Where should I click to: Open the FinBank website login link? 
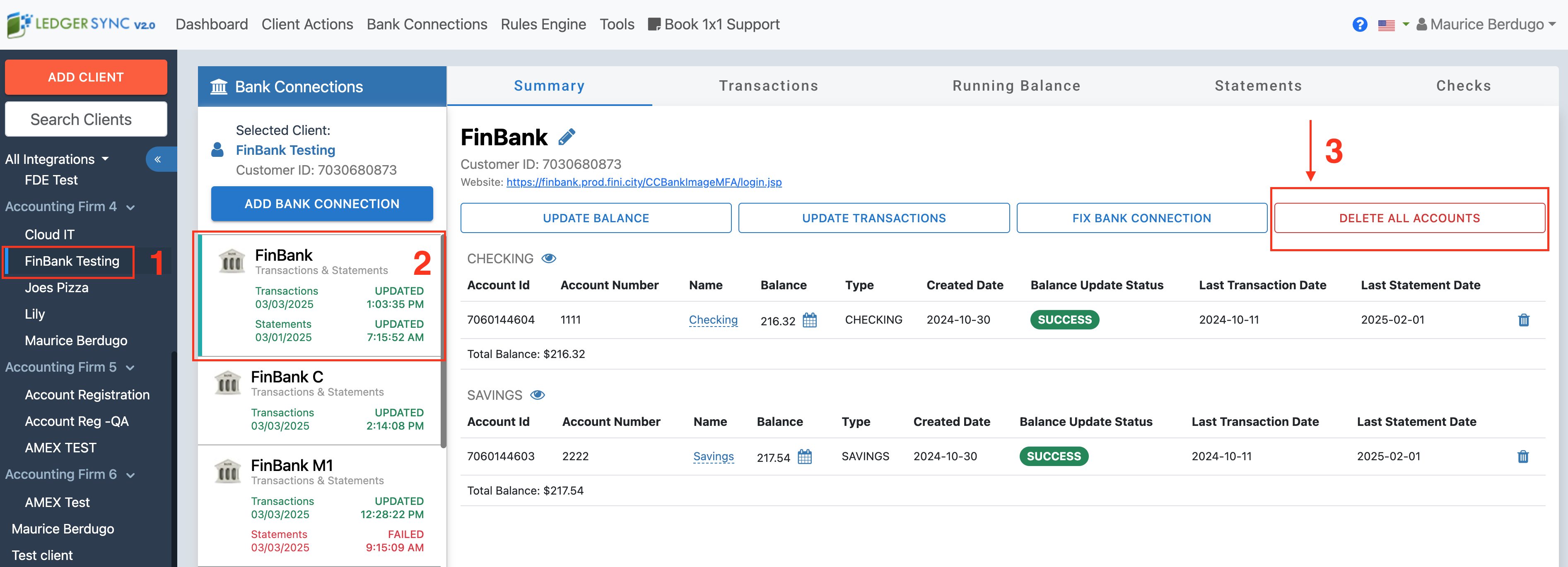coord(643,182)
